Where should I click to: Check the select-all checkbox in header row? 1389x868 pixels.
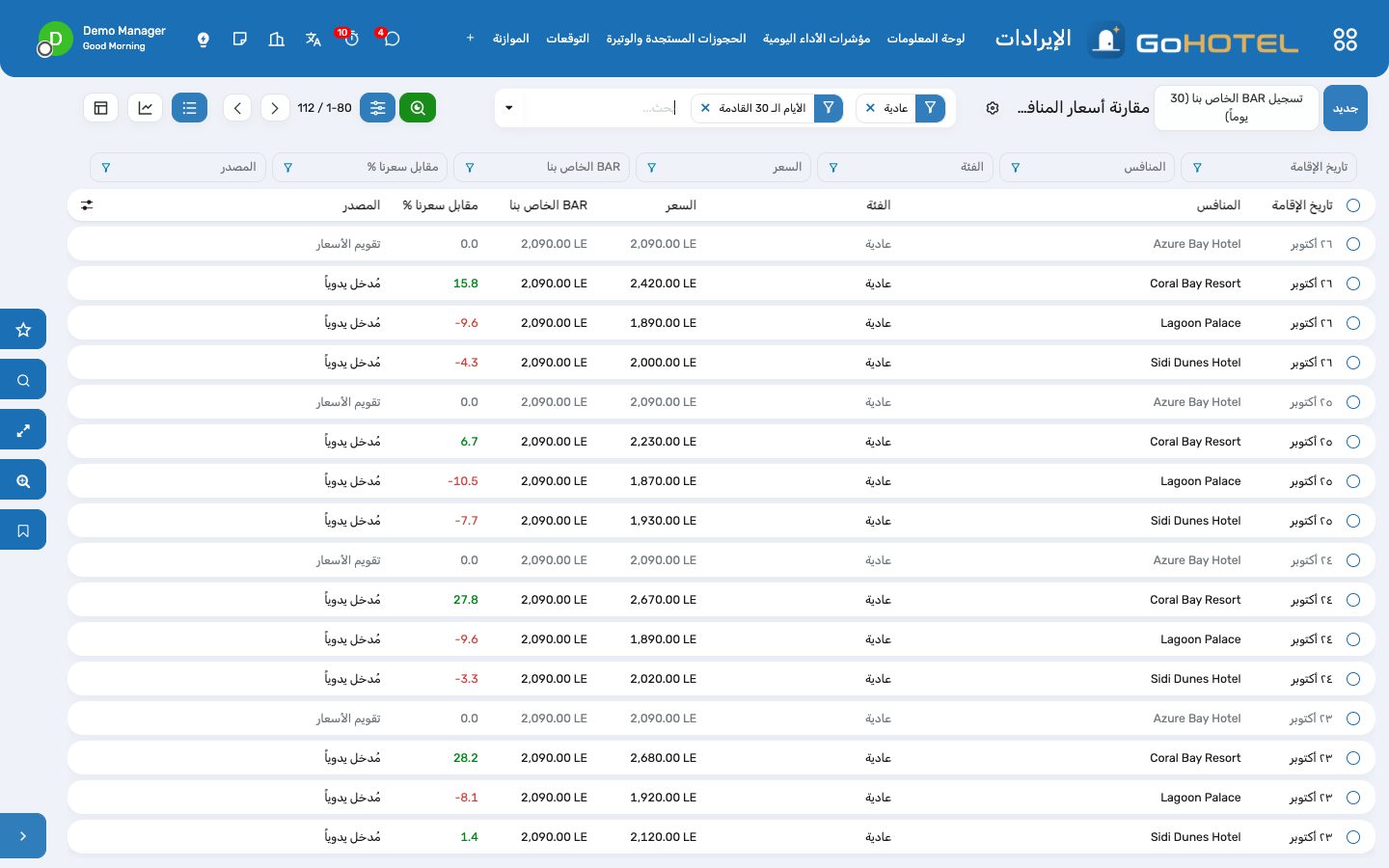click(1353, 205)
